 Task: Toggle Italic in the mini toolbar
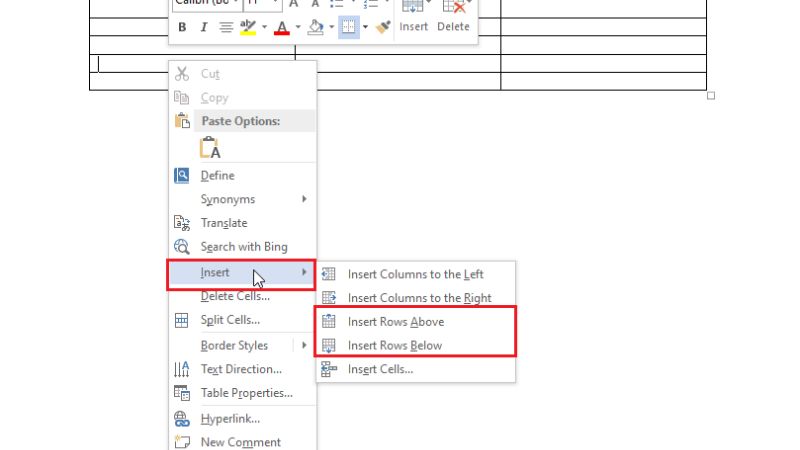coord(204,27)
